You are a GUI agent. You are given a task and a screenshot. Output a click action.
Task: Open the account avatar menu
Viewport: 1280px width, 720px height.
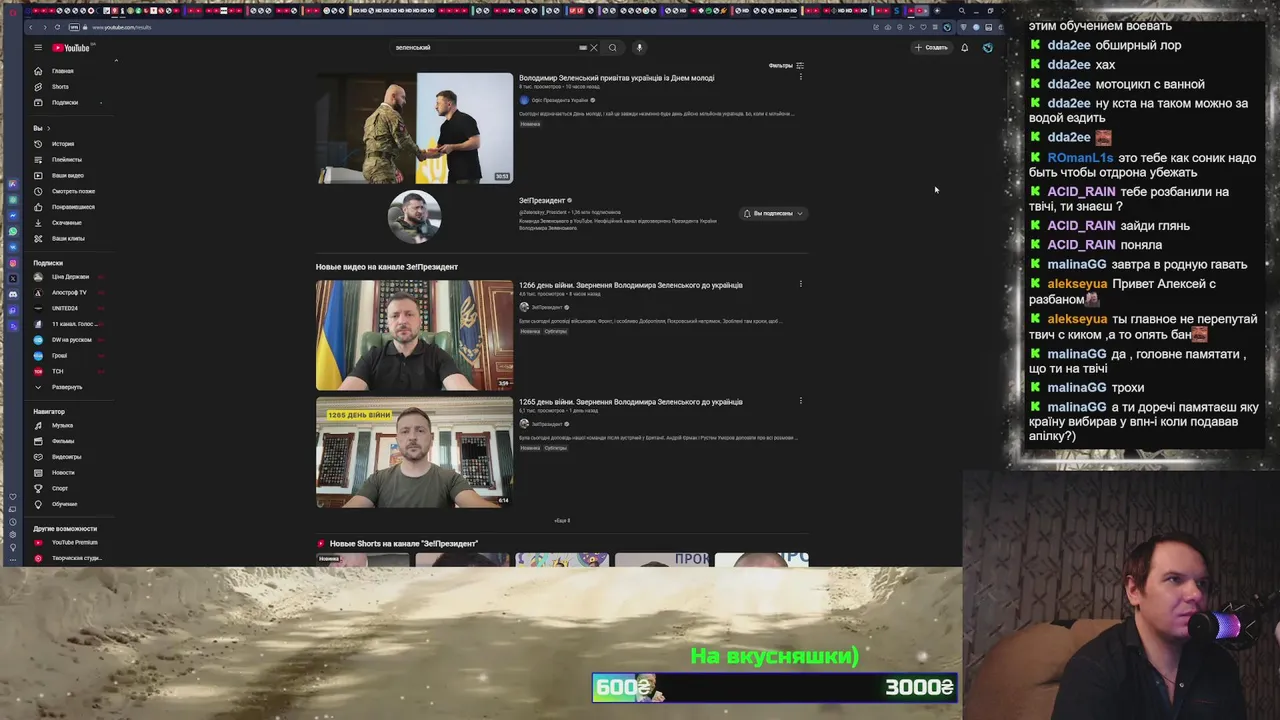point(988,47)
